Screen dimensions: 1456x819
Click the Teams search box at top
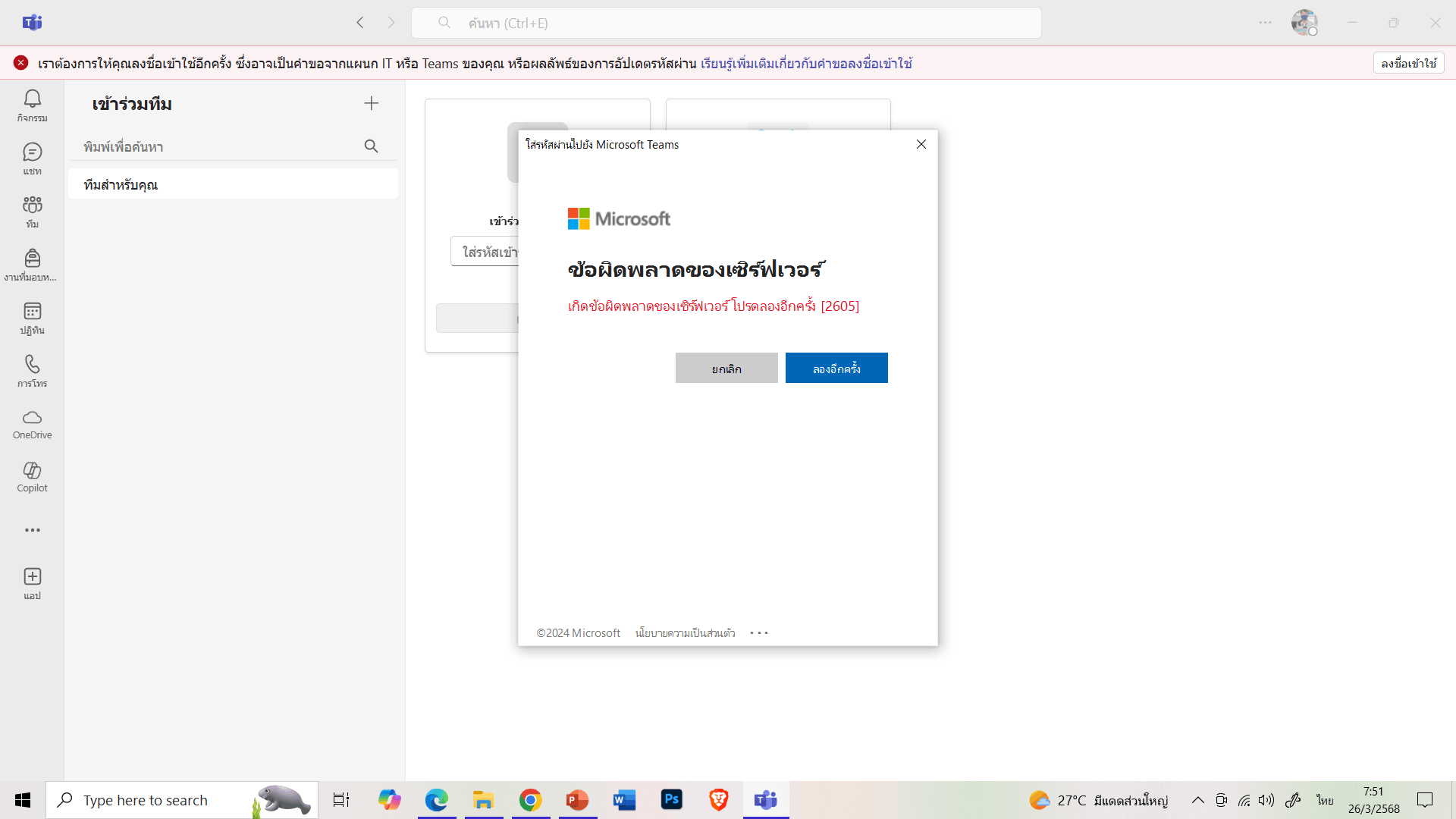tap(726, 23)
